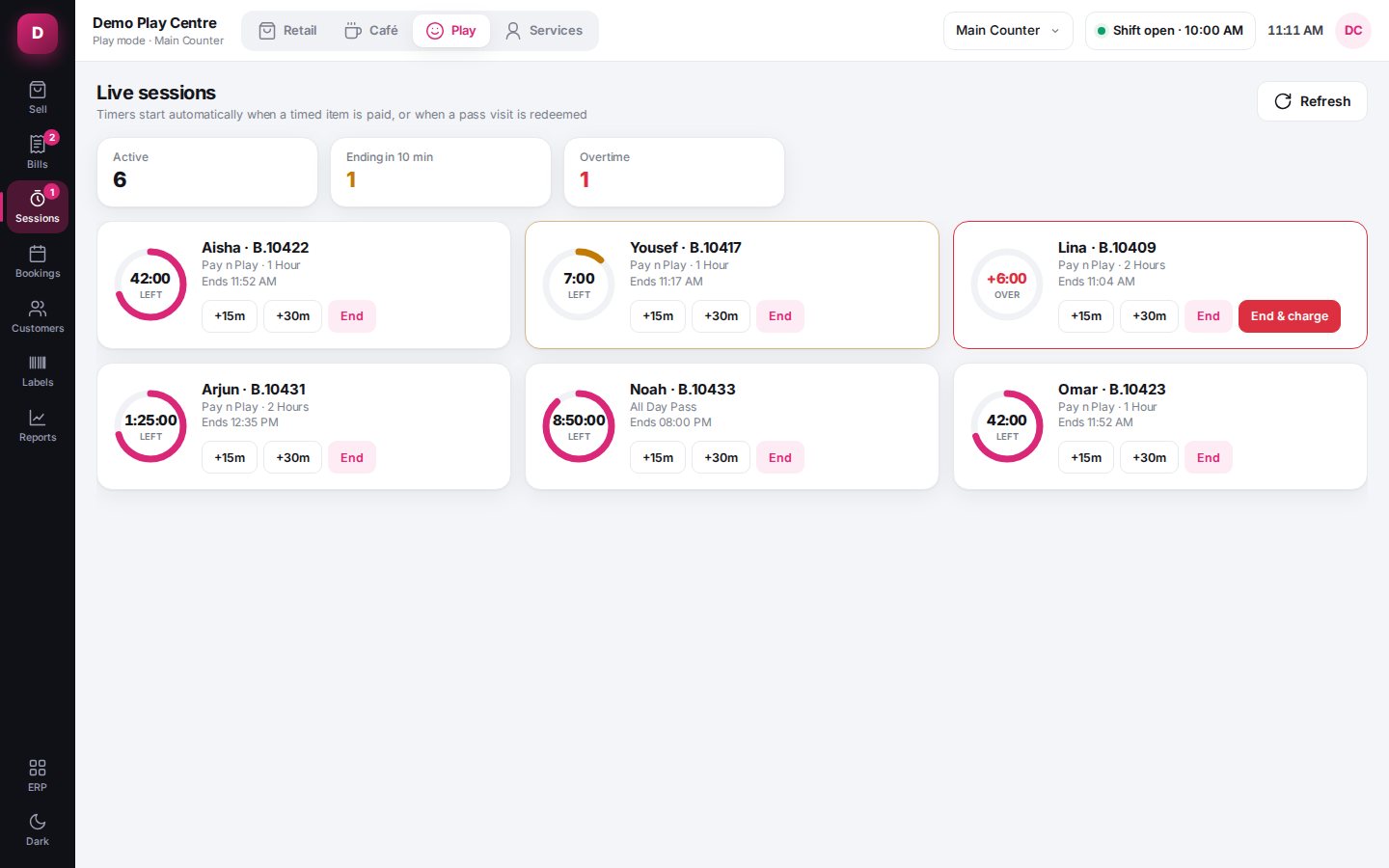
Task: Switch to the Services mode tab
Action: 544,31
